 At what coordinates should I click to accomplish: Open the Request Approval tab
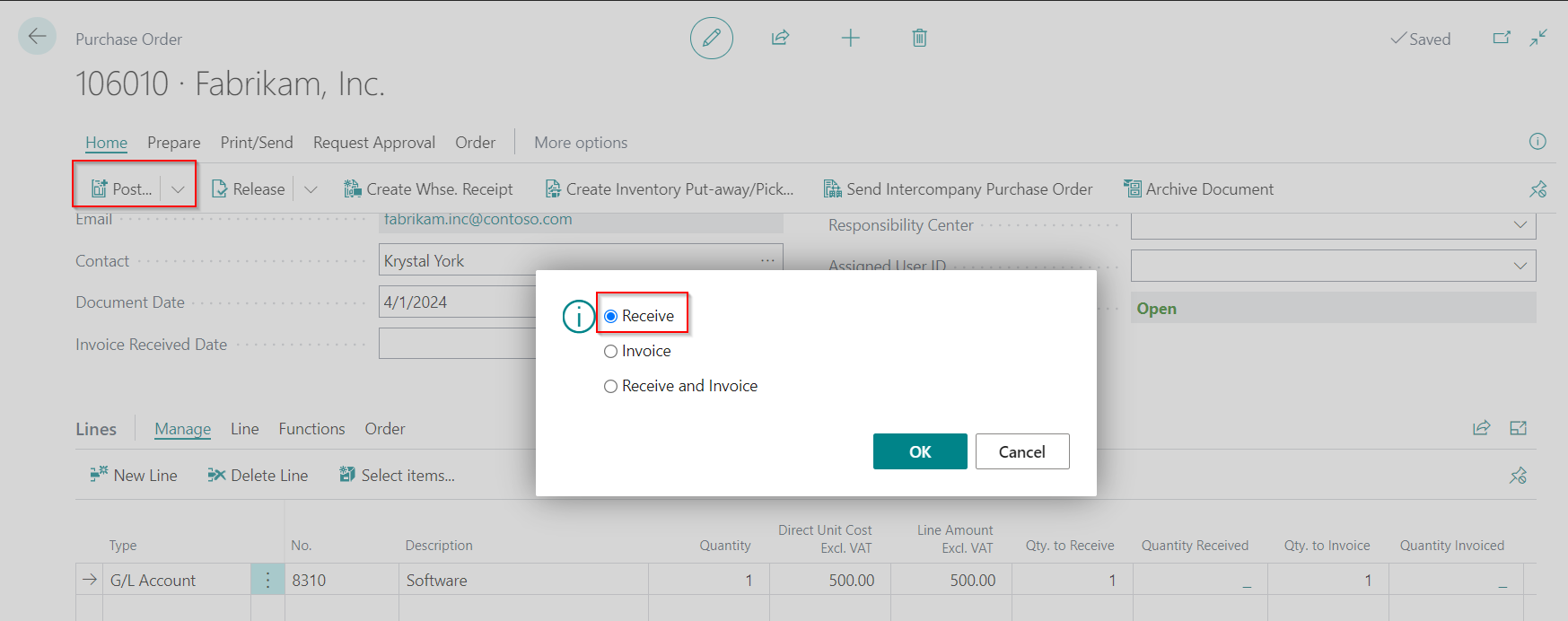pos(374,143)
